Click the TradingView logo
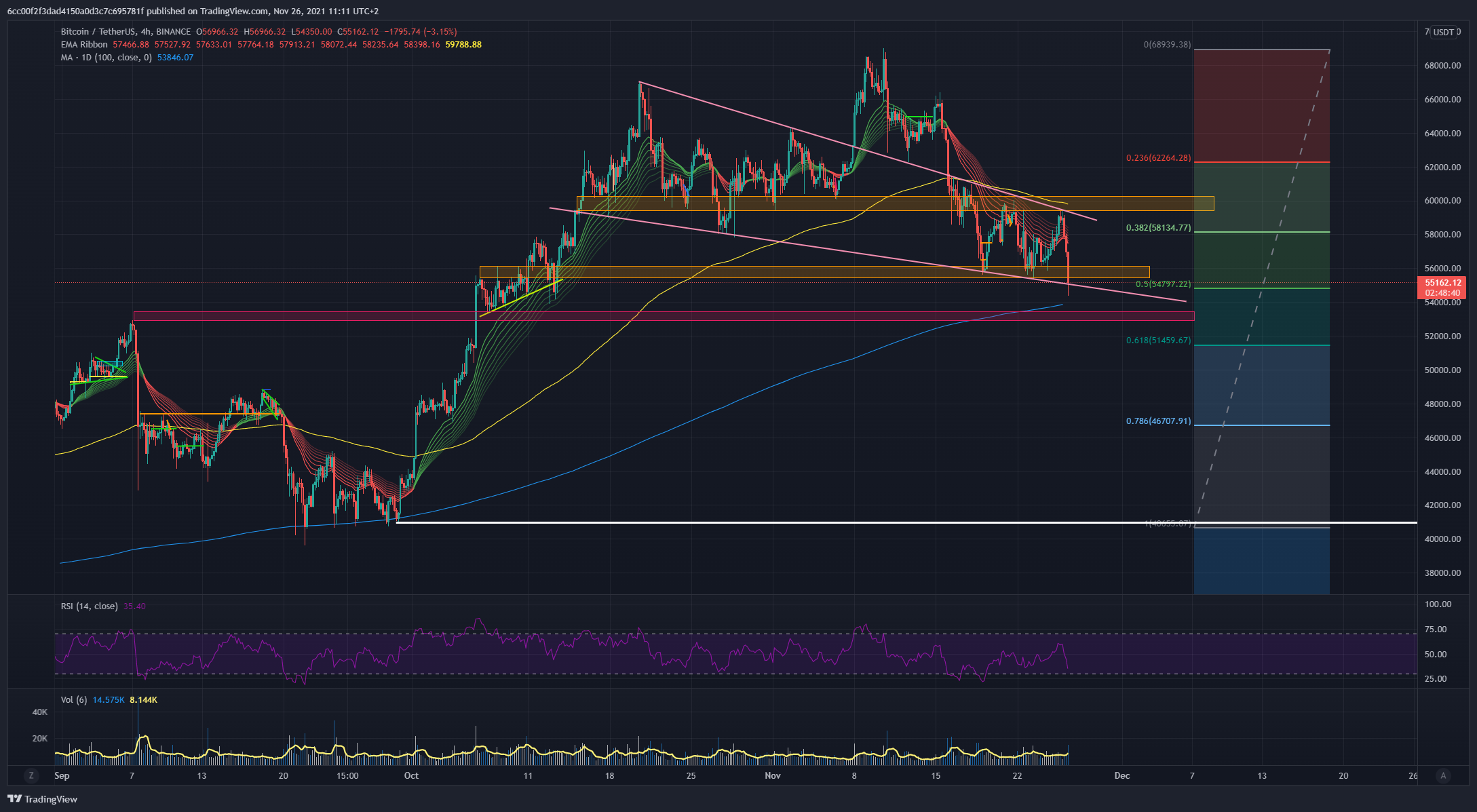This screenshot has height=812, width=1477. pyautogui.click(x=42, y=799)
